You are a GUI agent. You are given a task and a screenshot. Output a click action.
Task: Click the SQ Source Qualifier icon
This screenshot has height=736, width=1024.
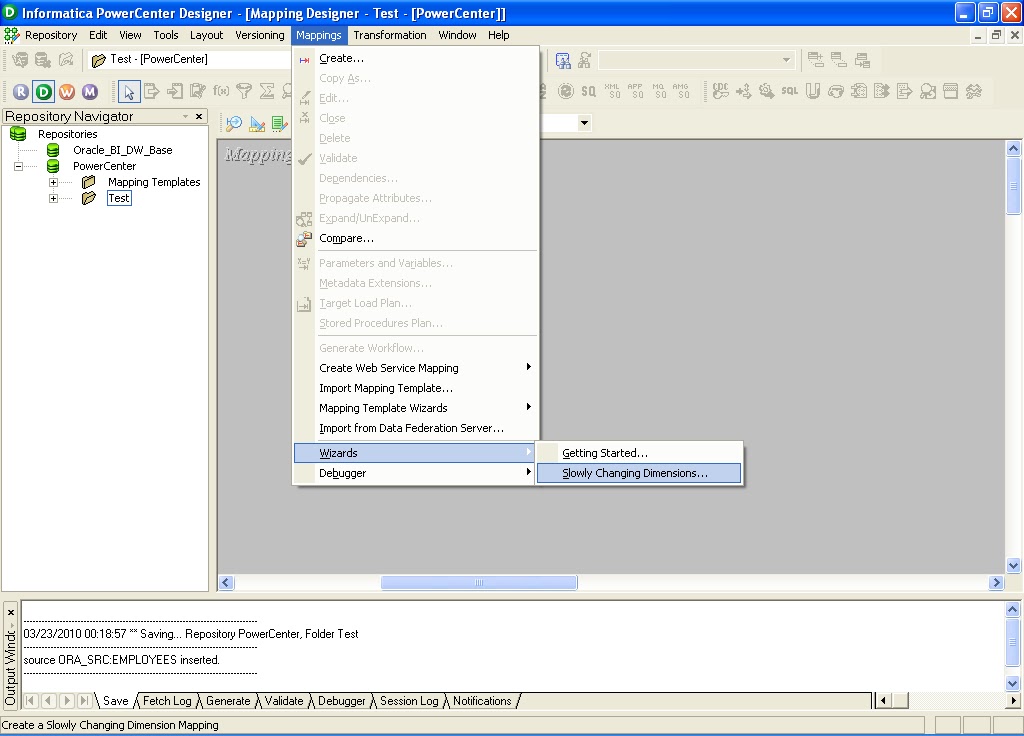588,91
